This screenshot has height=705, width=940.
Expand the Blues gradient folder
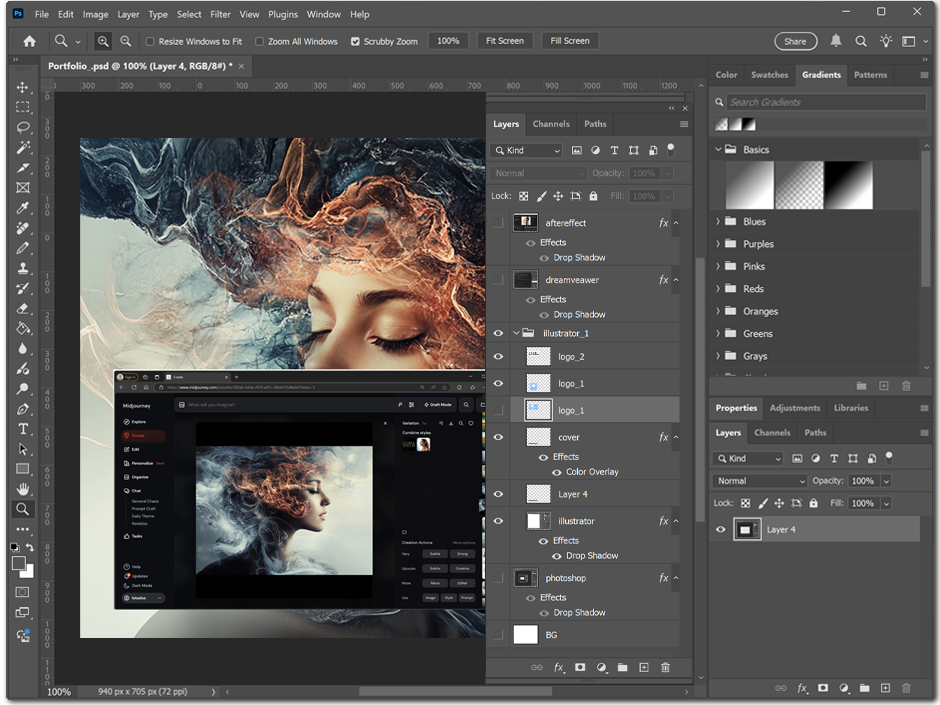718,222
